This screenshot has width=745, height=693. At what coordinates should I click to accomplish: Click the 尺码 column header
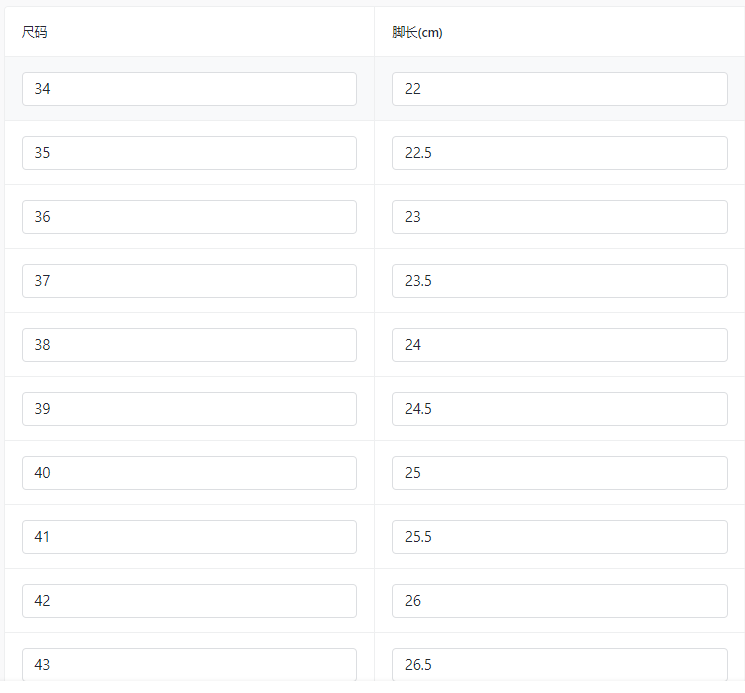pos(34,32)
